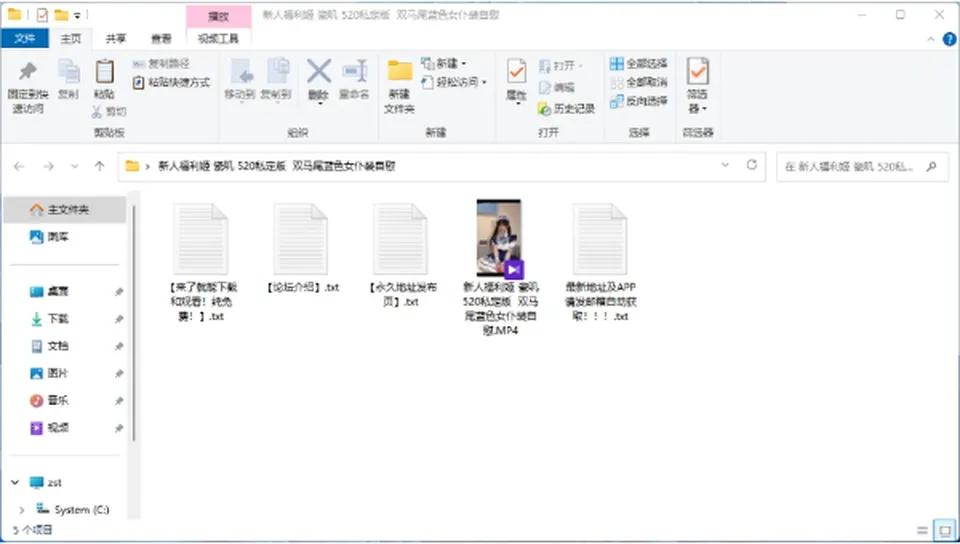Screen dimensions: 960x544
Task: Switch to details view toggle in status bar
Action: [x=923, y=531]
